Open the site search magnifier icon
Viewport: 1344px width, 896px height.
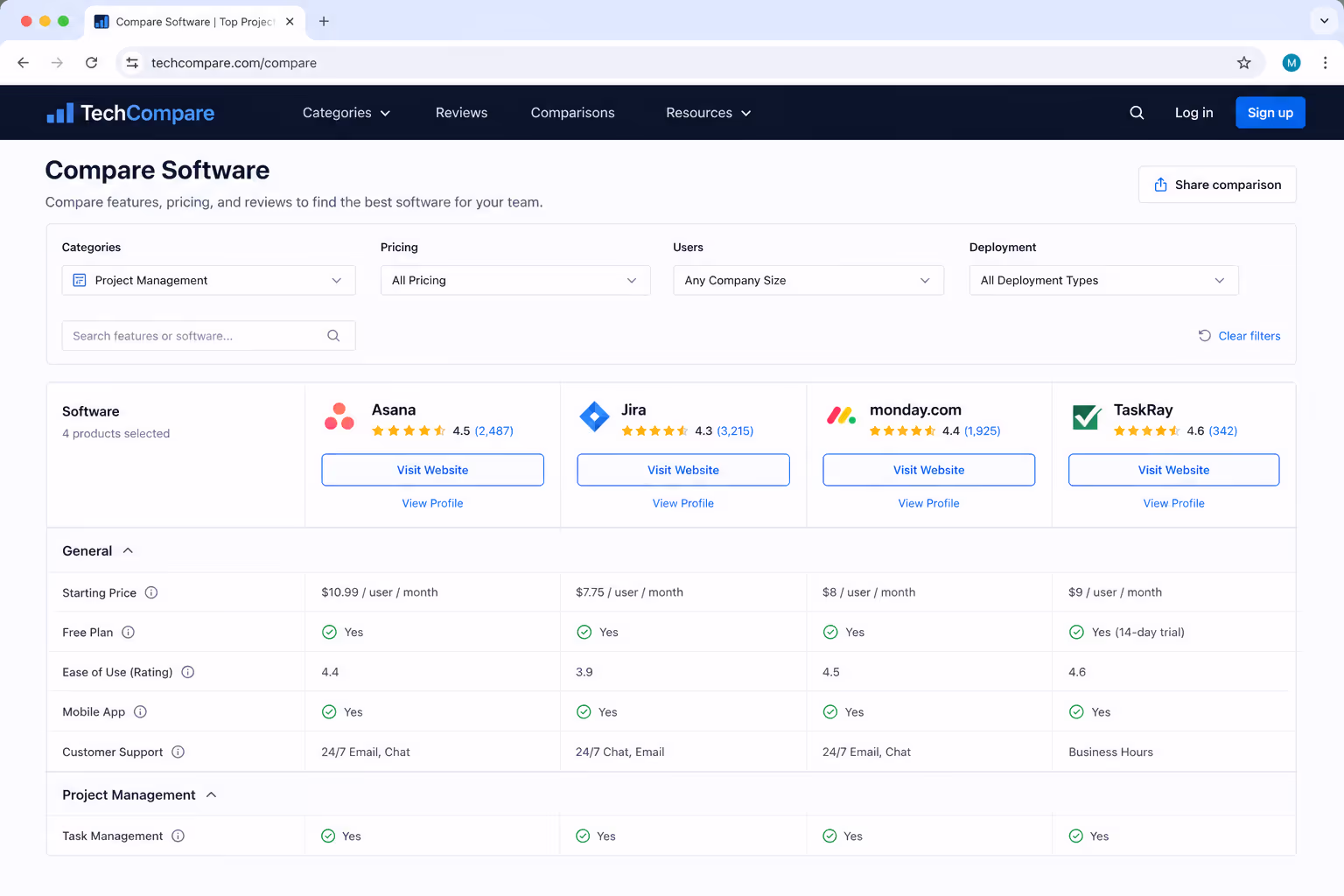[x=1137, y=113]
